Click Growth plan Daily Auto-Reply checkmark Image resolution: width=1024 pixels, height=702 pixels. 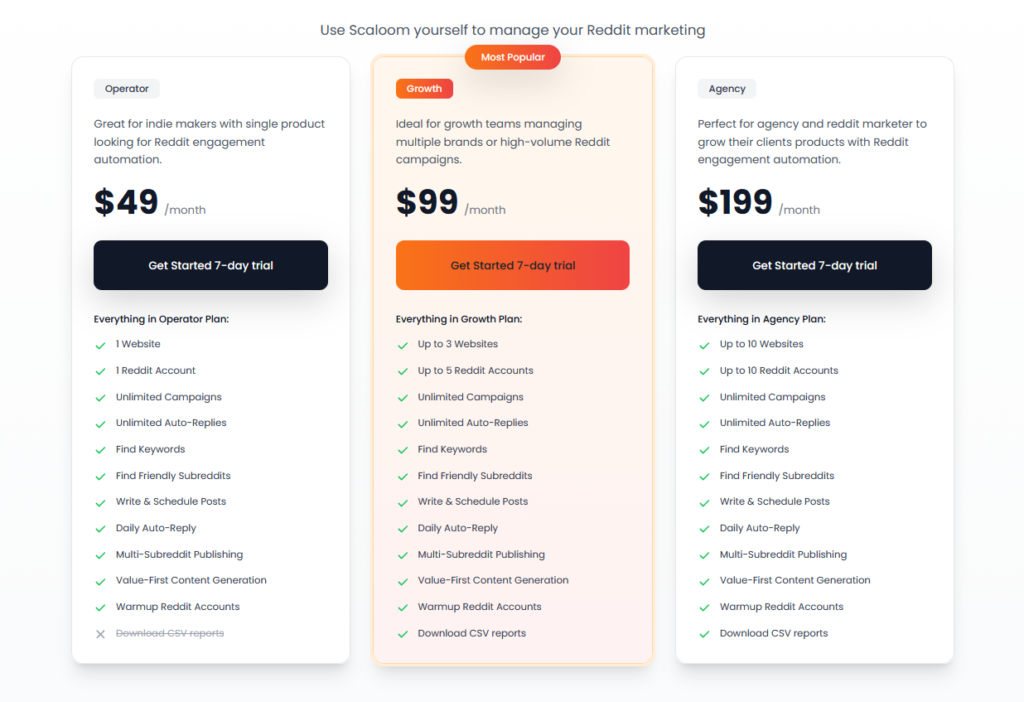[402, 529]
